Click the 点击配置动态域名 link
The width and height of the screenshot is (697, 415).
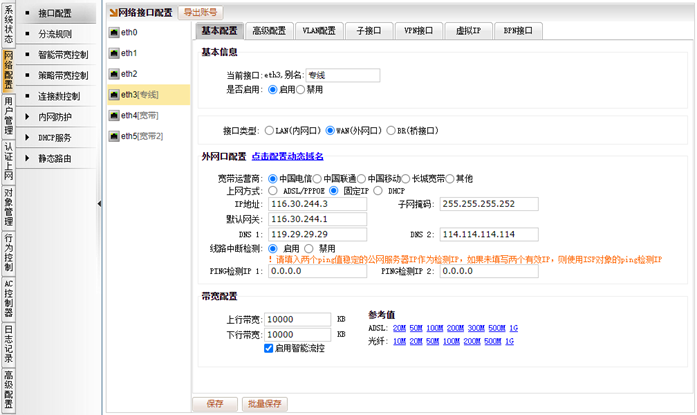[287, 157]
